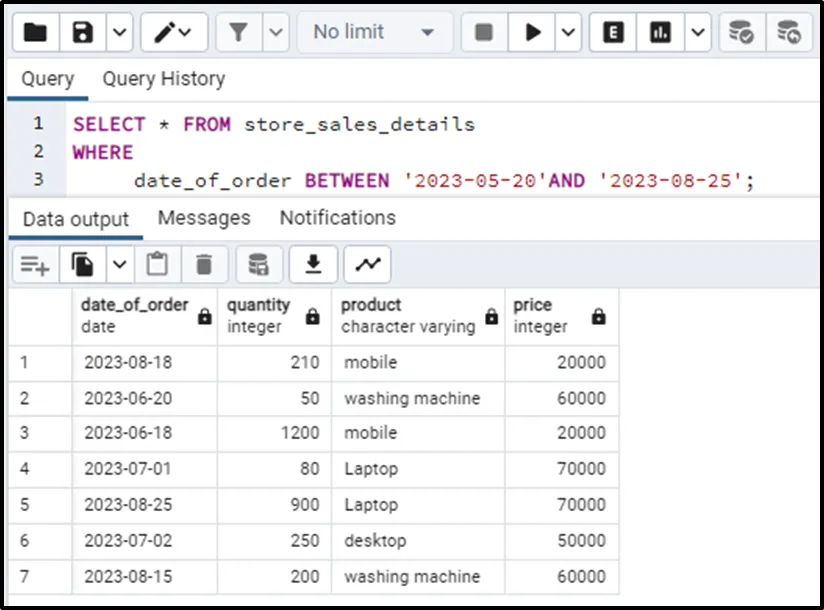Click the Commit database icon

(x=741, y=33)
